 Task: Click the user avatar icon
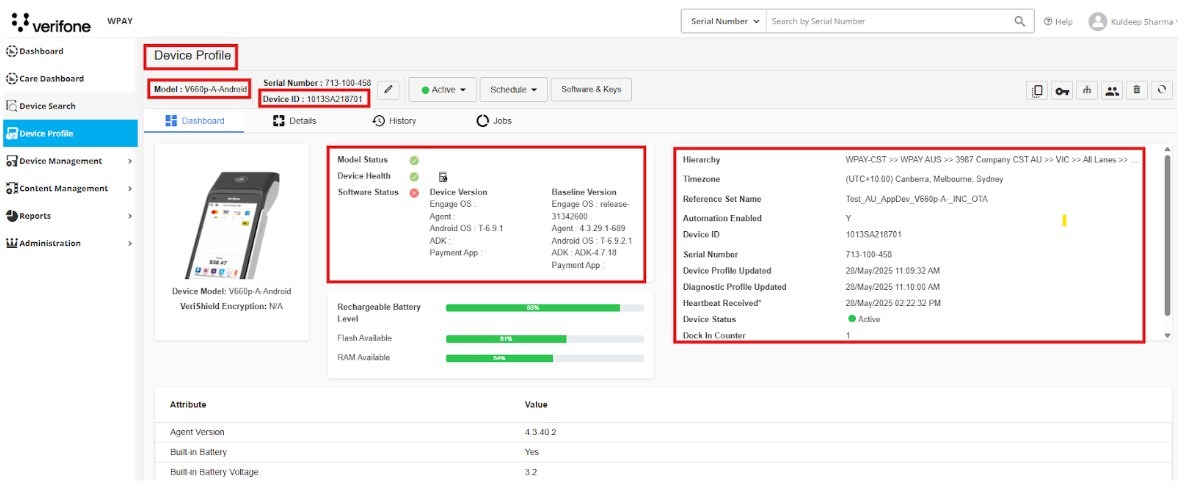tap(1098, 21)
